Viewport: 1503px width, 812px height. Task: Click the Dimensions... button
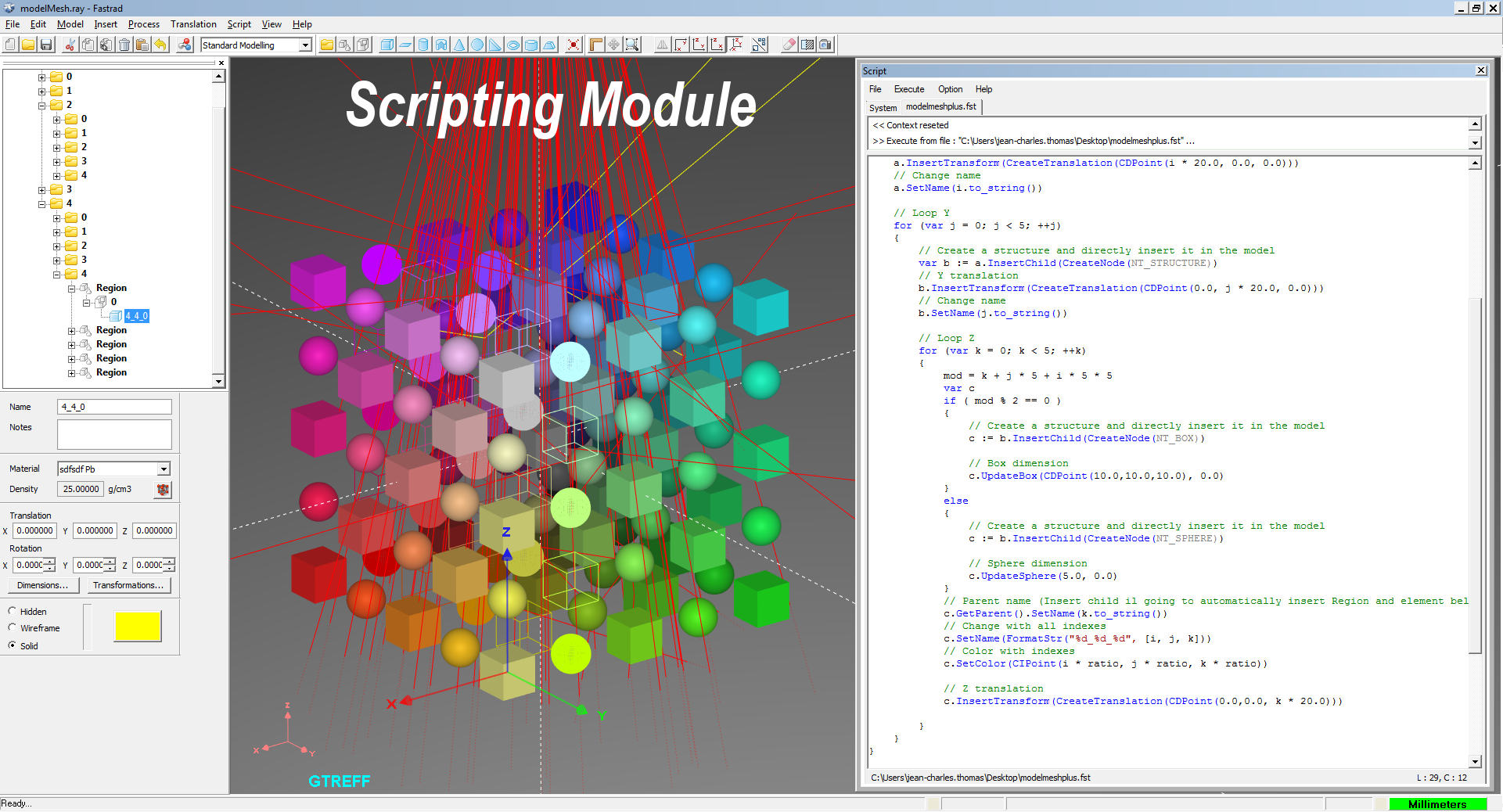(x=42, y=585)
